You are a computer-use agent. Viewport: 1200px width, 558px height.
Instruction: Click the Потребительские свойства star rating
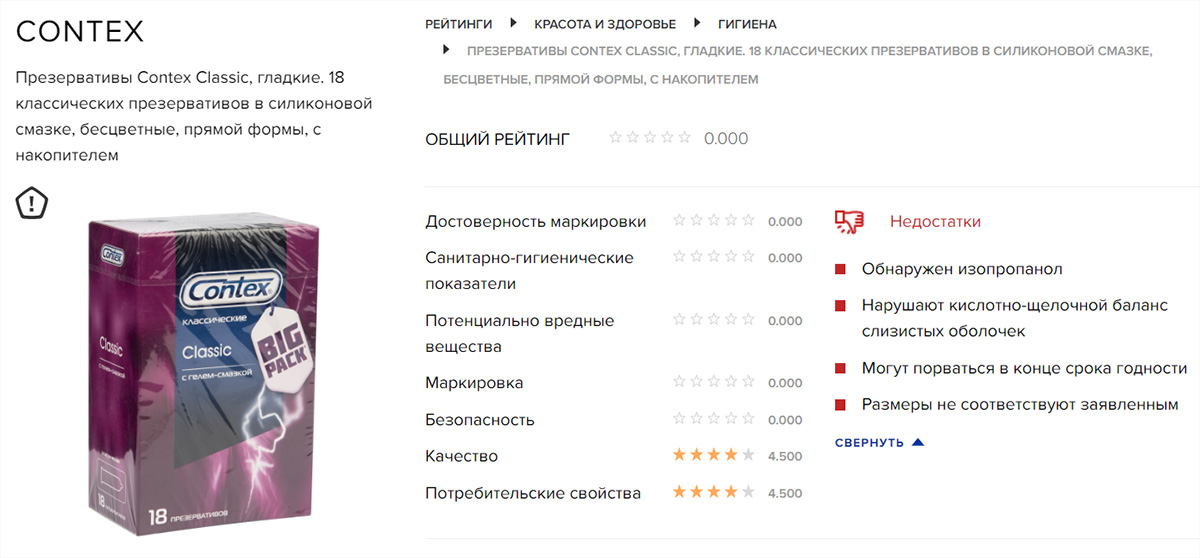click(714, 492)
